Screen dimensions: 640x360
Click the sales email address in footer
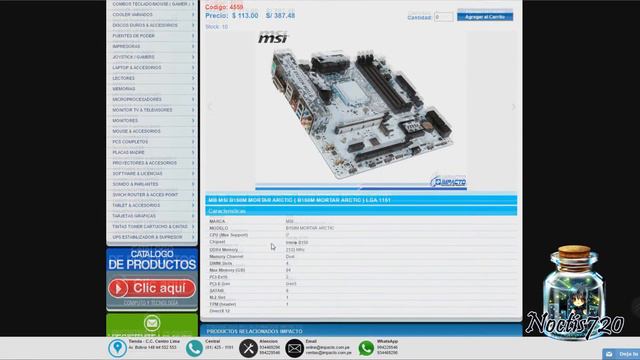pos(329,353)
